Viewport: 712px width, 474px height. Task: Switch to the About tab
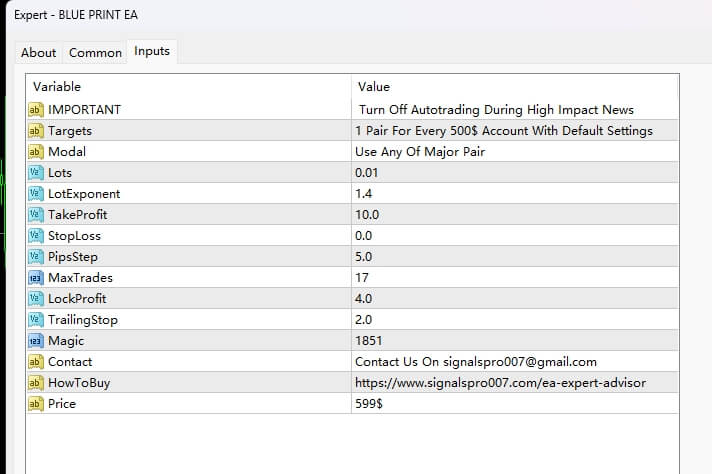pos(39,53)
